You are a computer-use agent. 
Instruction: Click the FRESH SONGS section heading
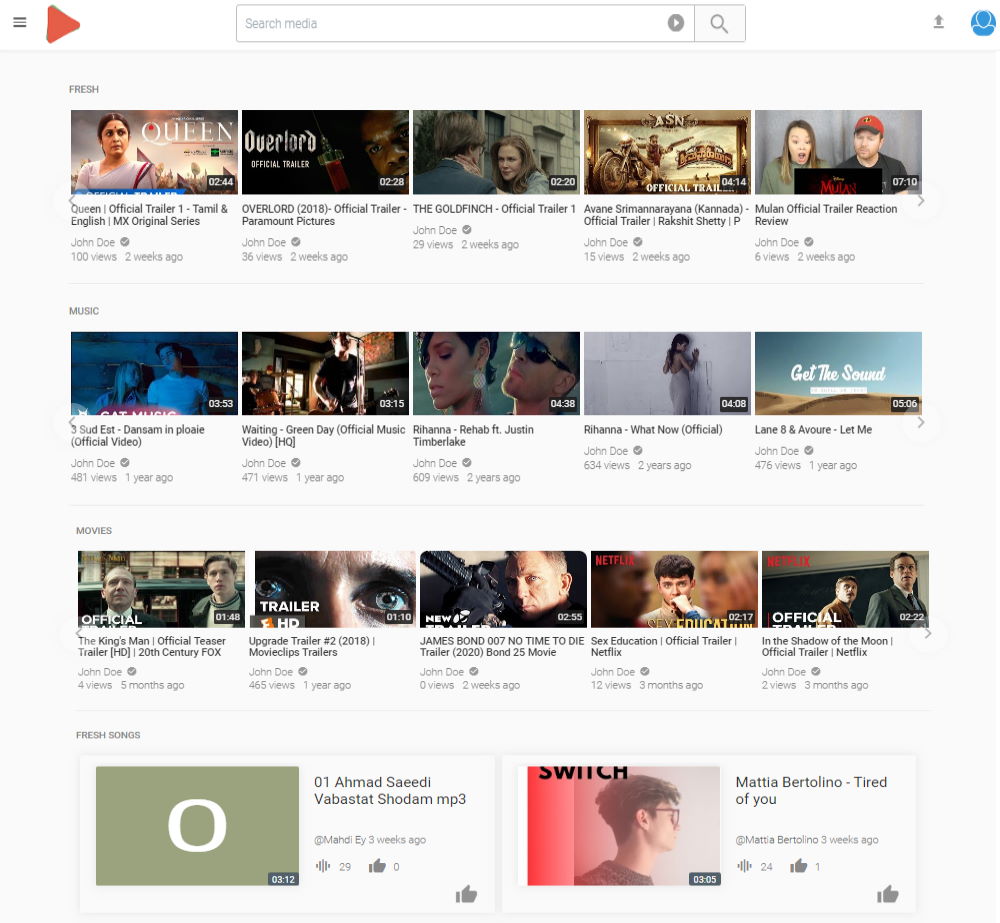[108, 735]
